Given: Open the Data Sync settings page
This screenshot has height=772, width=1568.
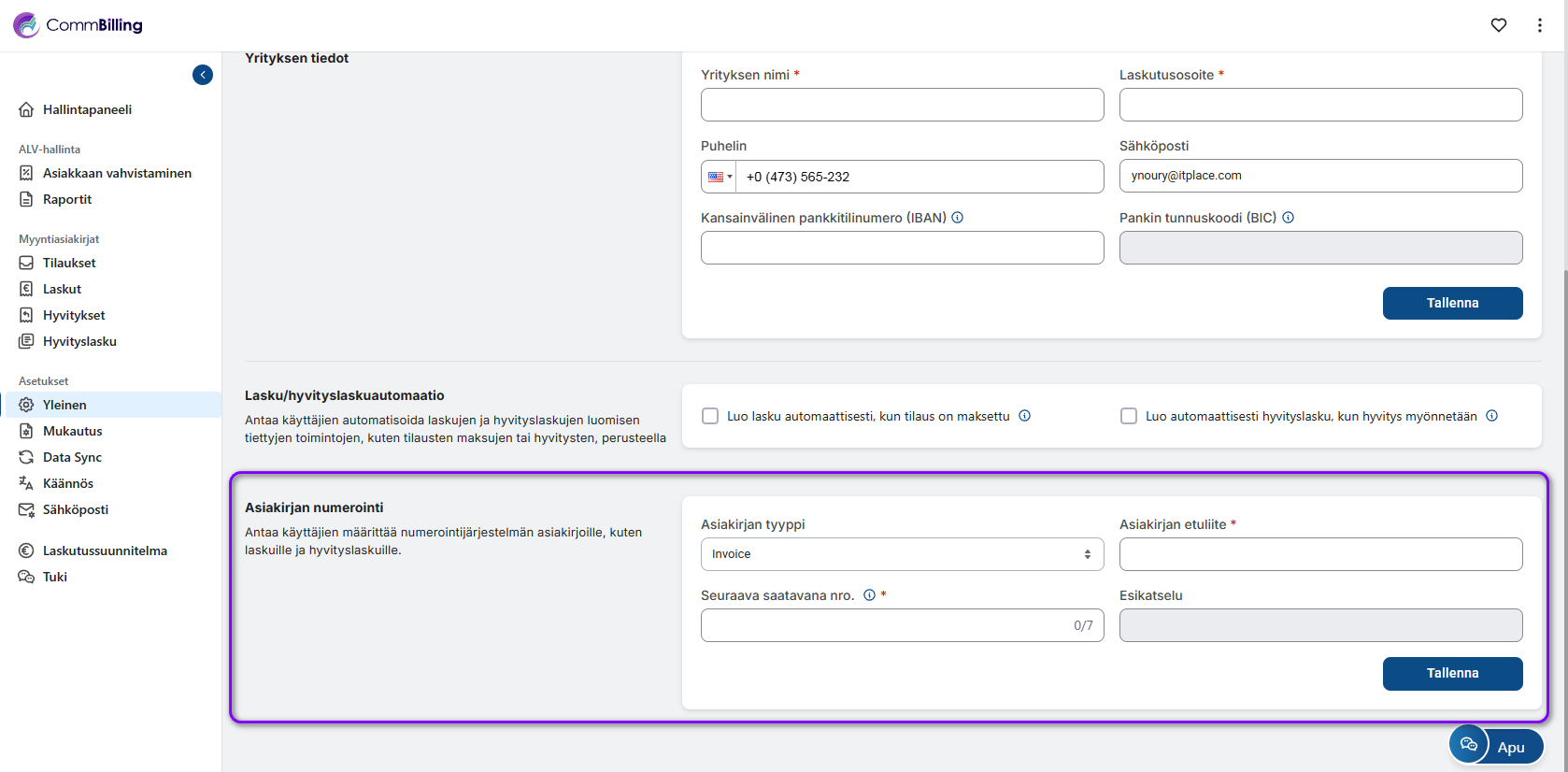Looking at the screenshot, I should pyautogui.click(x=72, y=457).
